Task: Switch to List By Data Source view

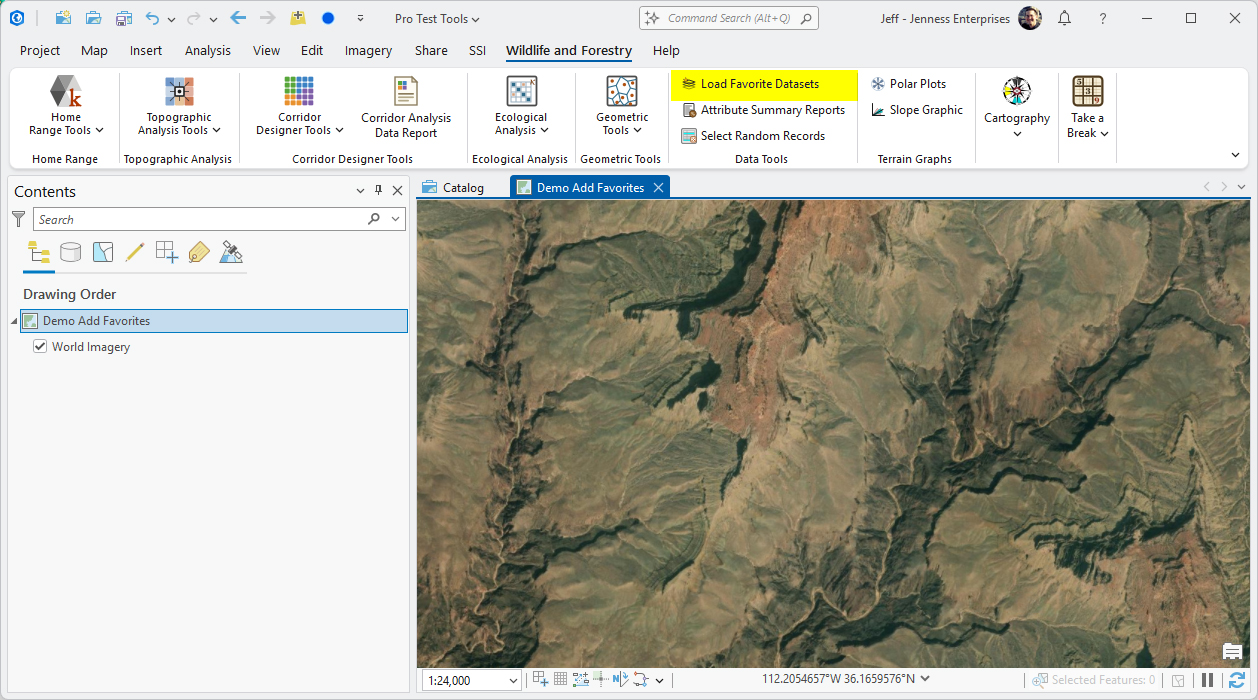Action: tap(70, 252)
